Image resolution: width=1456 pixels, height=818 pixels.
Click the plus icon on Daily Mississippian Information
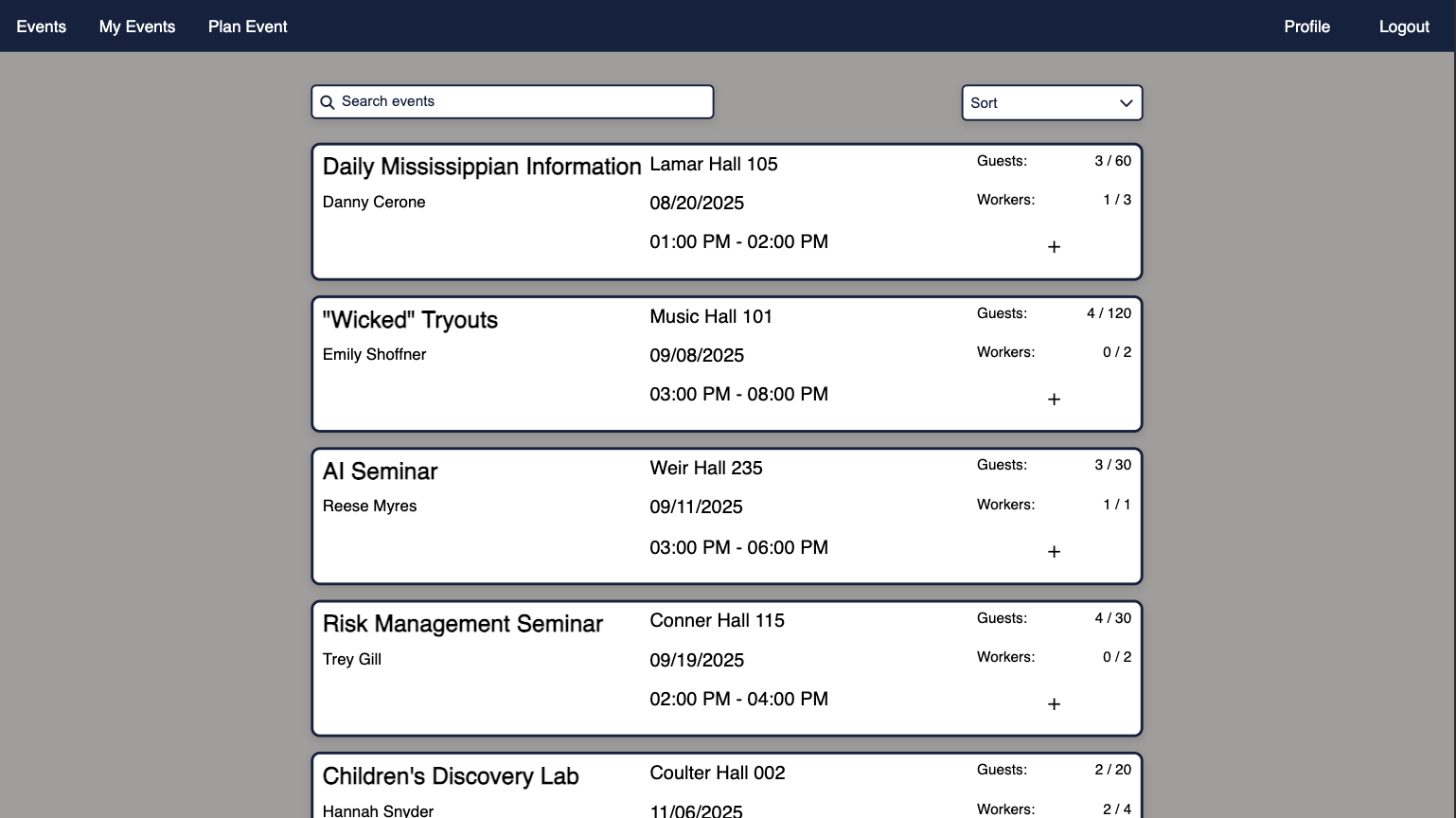tap(1054, 246)
